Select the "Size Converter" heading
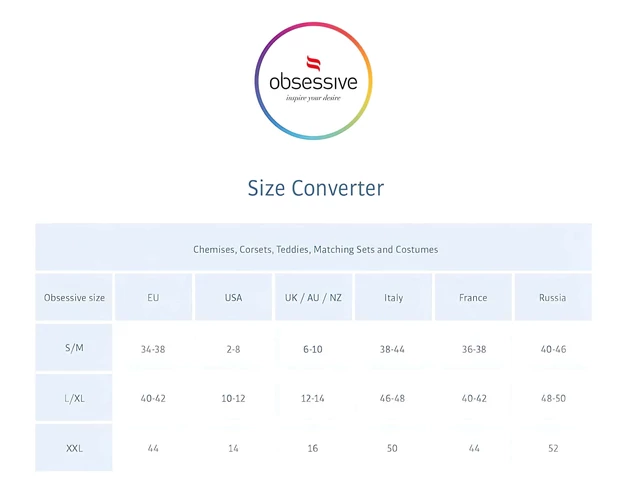This screenshot has height=496, width=630. pos(315,188)
